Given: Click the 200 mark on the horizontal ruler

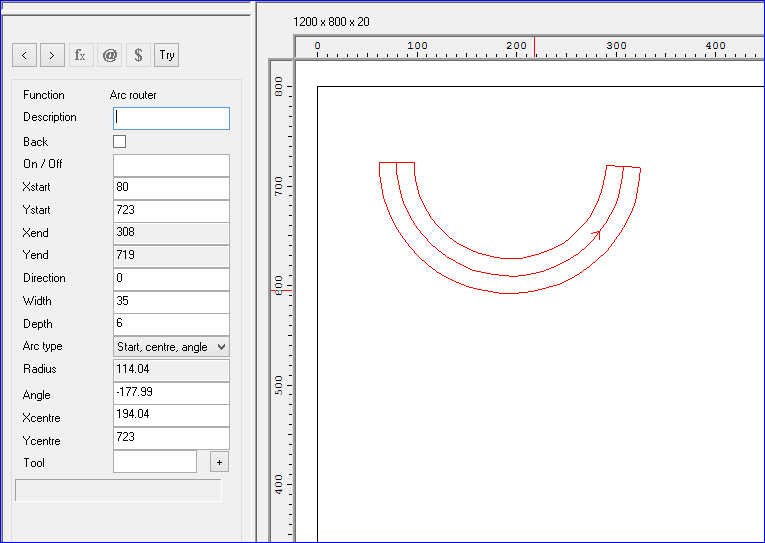Looking at the screenshot, I should coord(516,45).
